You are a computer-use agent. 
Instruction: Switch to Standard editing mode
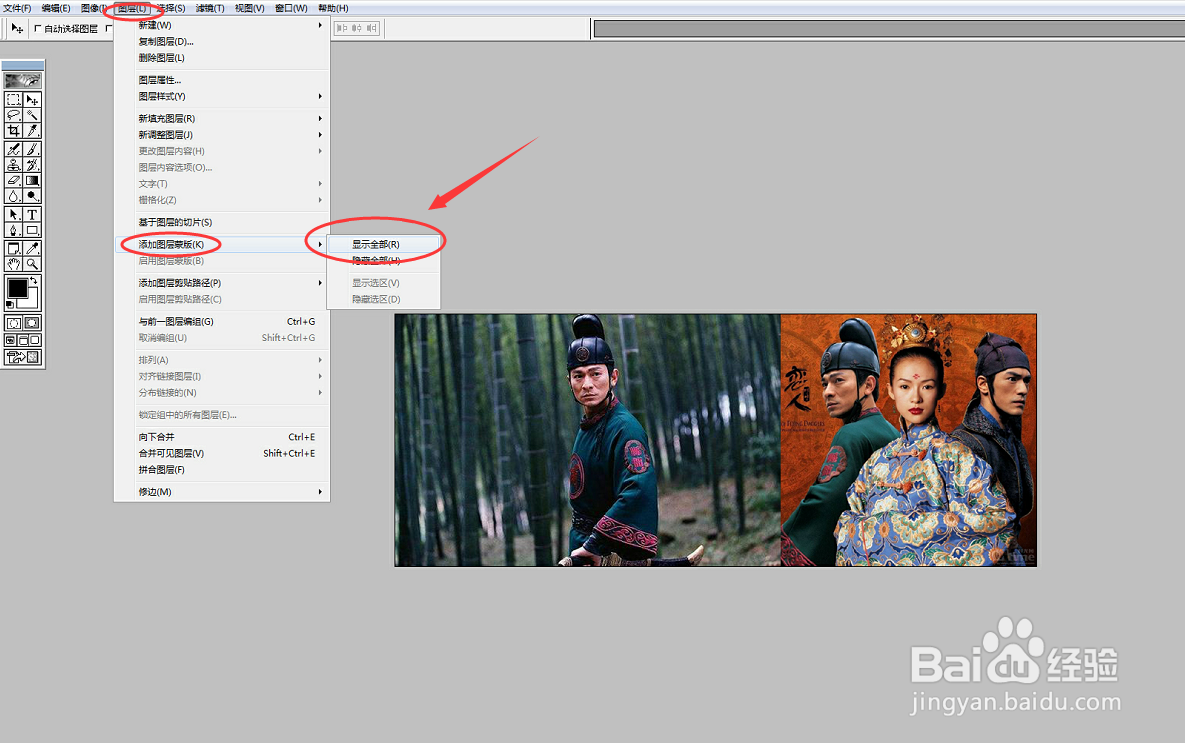[14, 323]
